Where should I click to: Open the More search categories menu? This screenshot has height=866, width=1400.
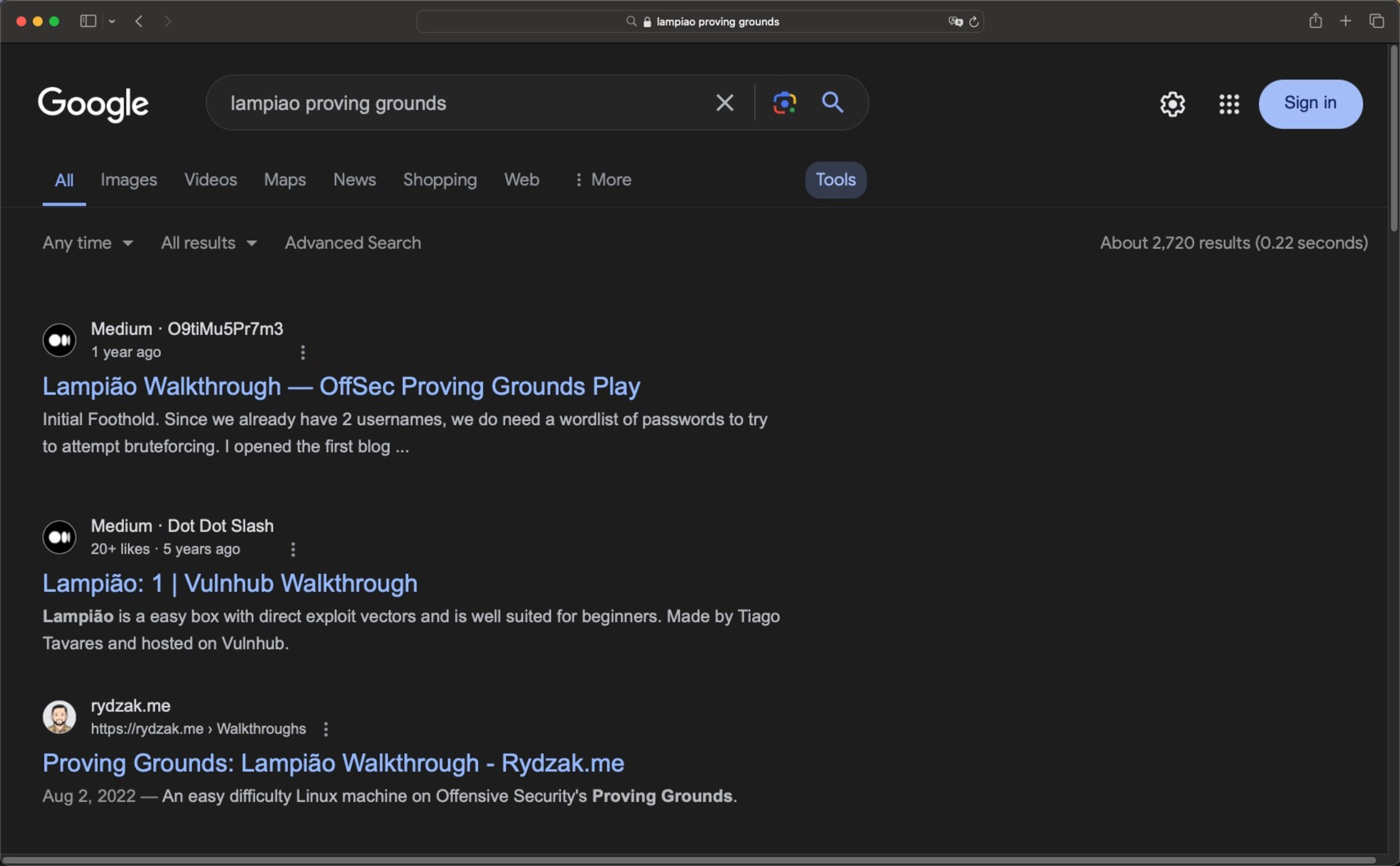[x=602, y=180]
